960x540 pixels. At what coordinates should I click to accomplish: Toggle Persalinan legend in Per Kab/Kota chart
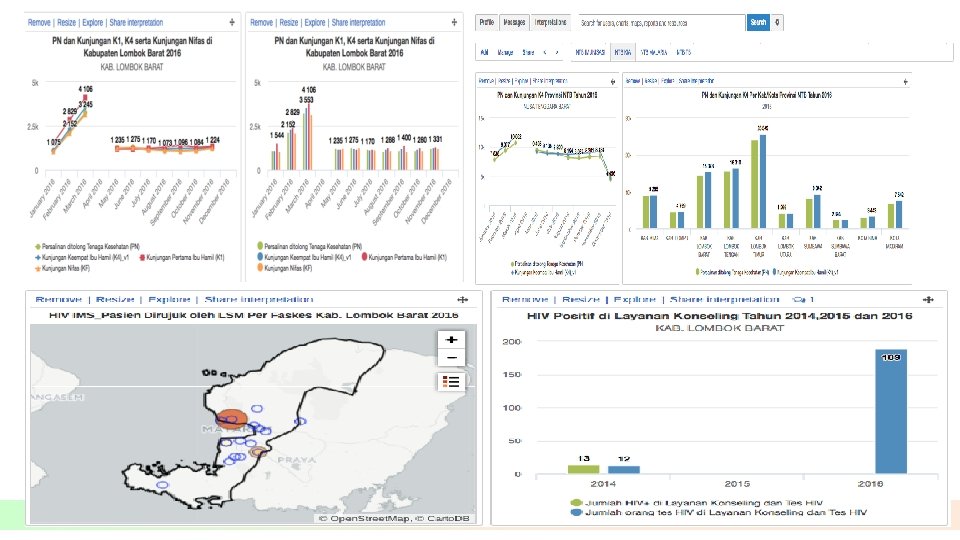click(x=732, y=272)
